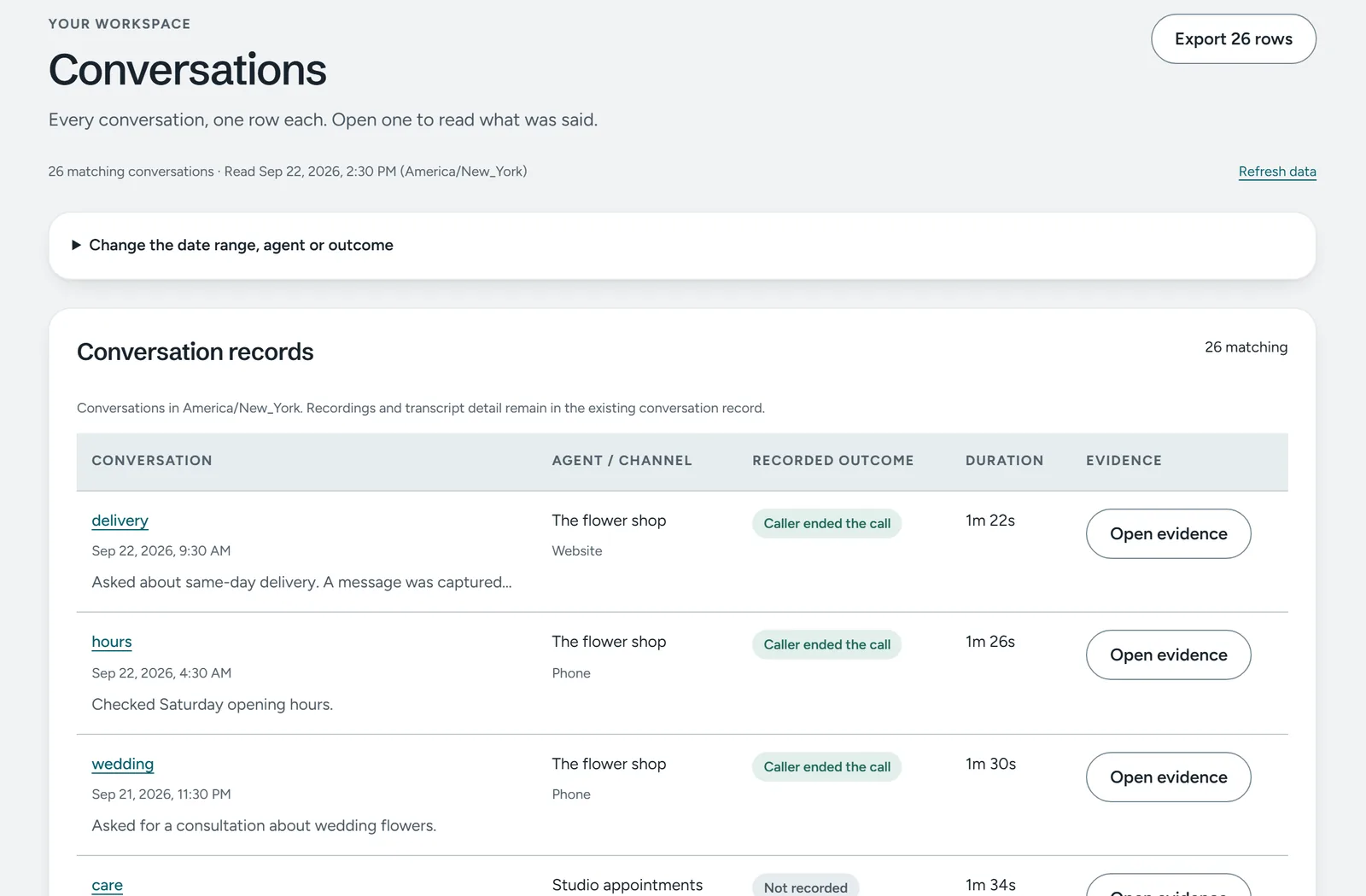1366x896 pixels.
Task: Click the "Sep 21, 2026, 11:30 PM" timestamp
Action: point(161,794)
